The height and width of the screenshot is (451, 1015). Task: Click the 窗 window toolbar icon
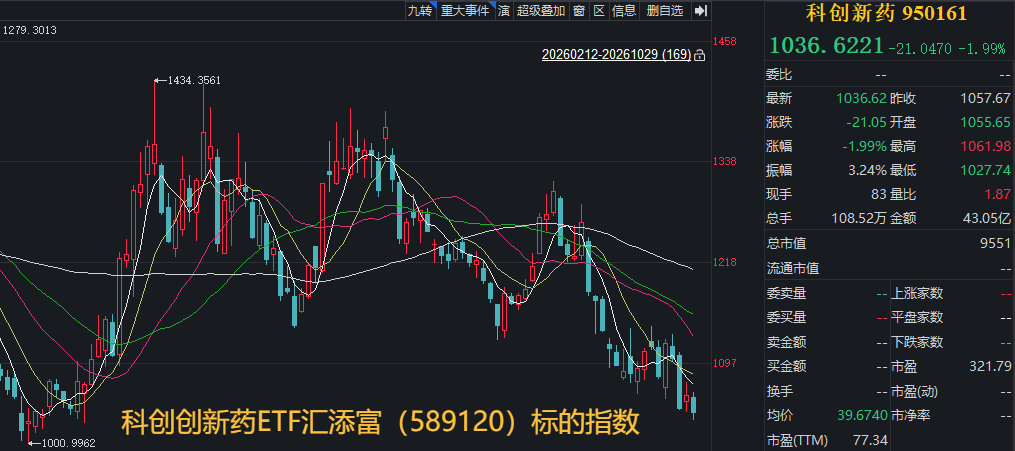579,10
